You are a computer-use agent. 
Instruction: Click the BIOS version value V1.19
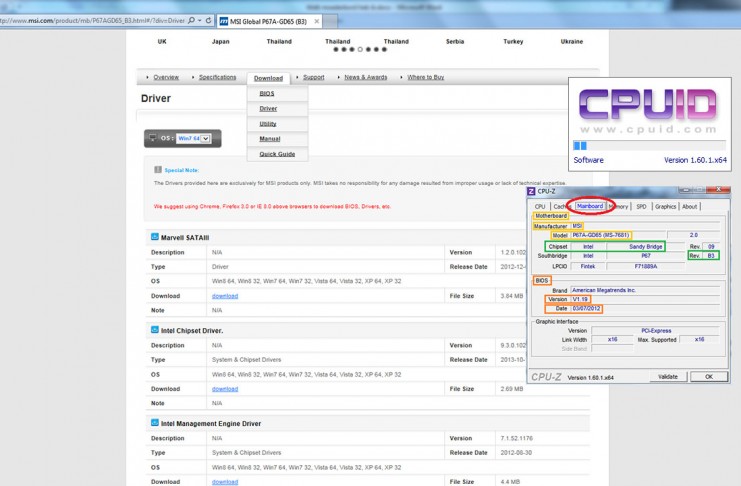click(x=580, y=299)
